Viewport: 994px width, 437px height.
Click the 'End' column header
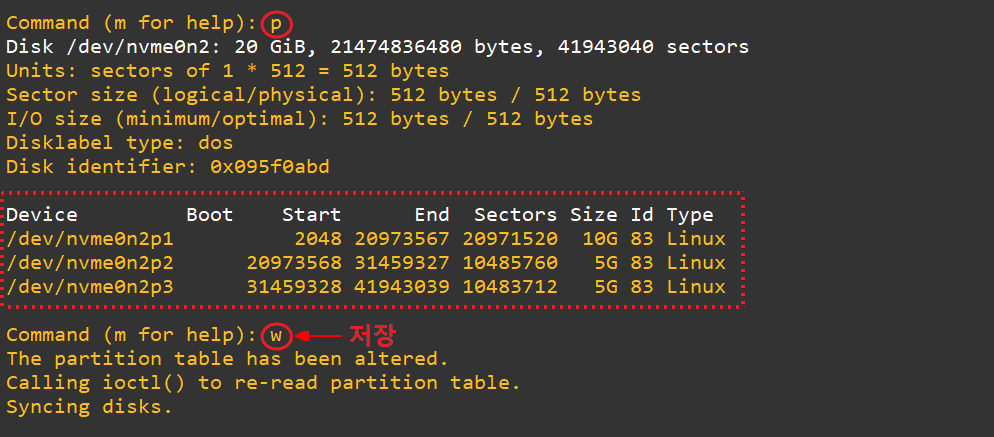click(432, 215)
